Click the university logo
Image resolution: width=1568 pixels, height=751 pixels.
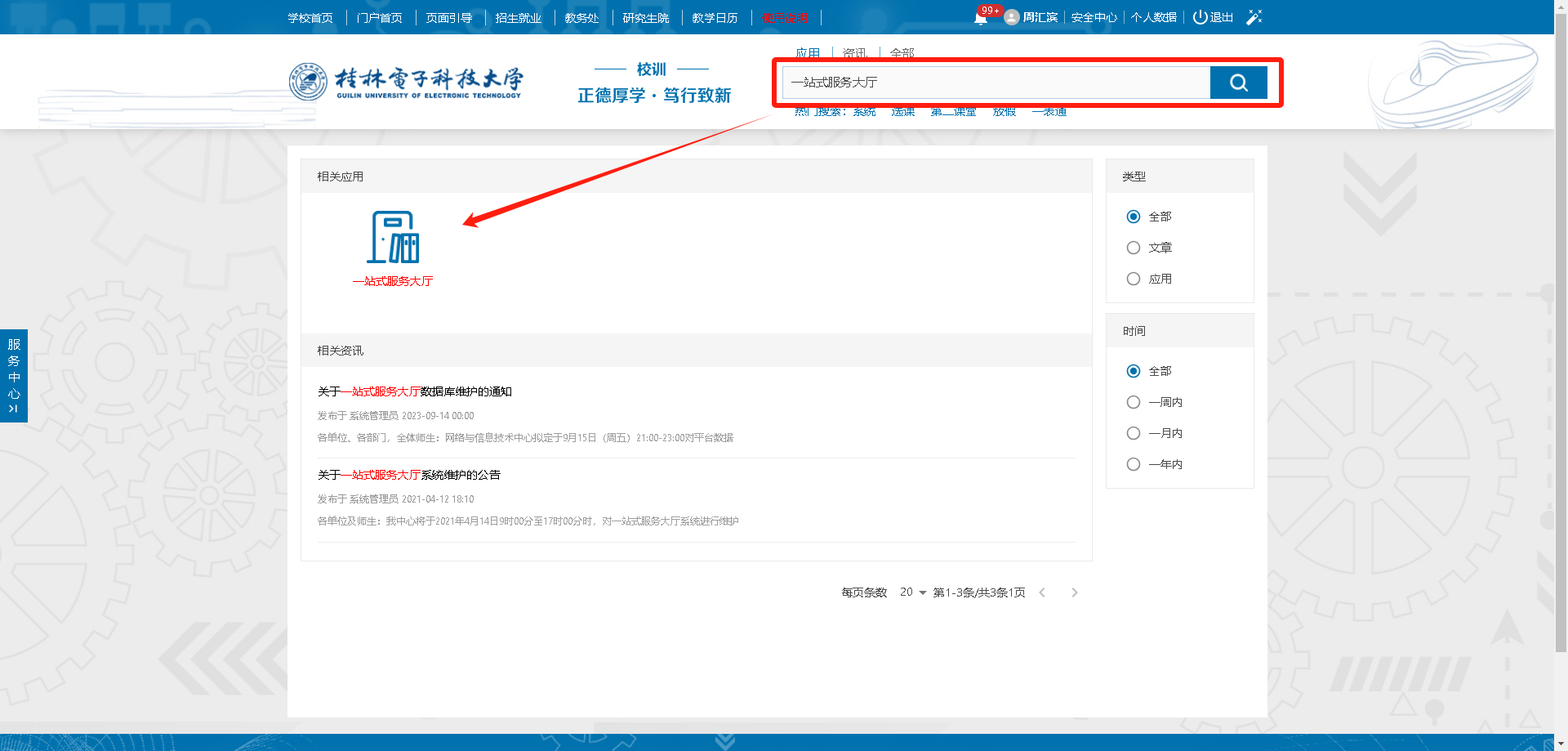406,82
